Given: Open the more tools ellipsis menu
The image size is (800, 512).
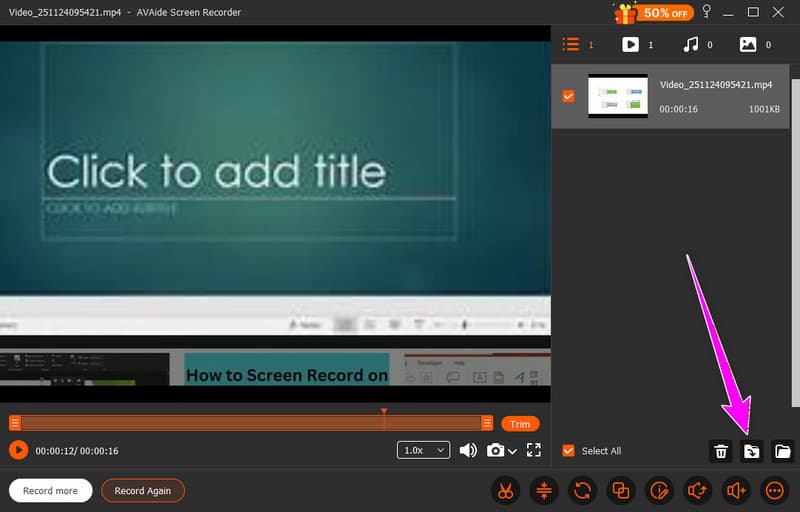Looking at the screenshot, I should [x=774, y=490].
